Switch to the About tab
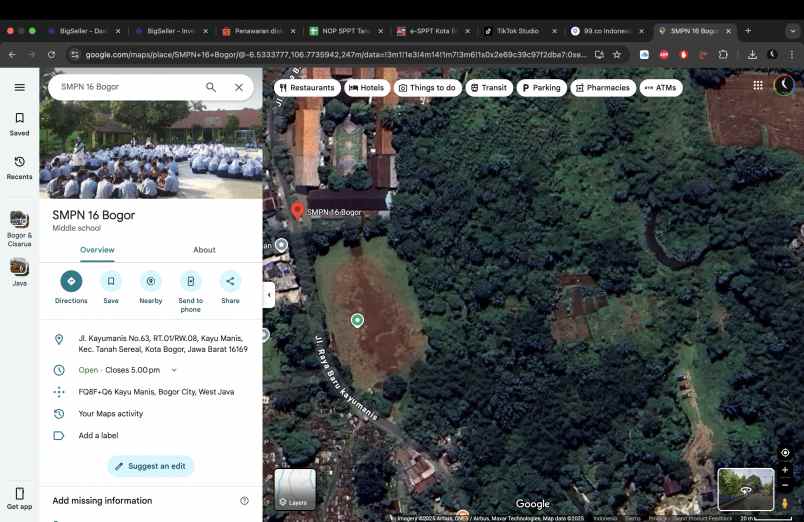The image size is (804, 522). 204,250
